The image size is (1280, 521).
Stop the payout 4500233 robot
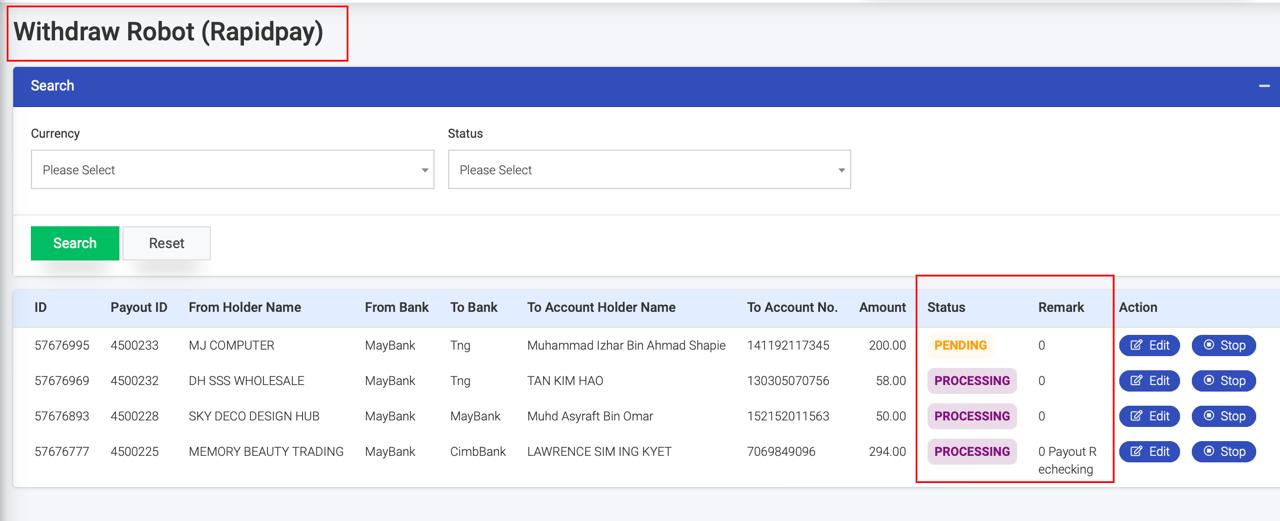click(1223, 345)
